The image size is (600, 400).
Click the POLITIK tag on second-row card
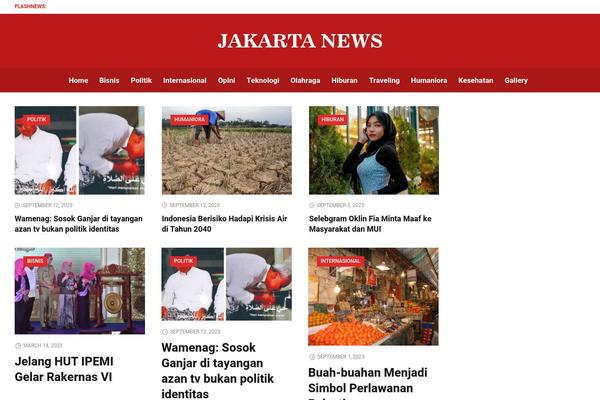(x=184, y=261)
